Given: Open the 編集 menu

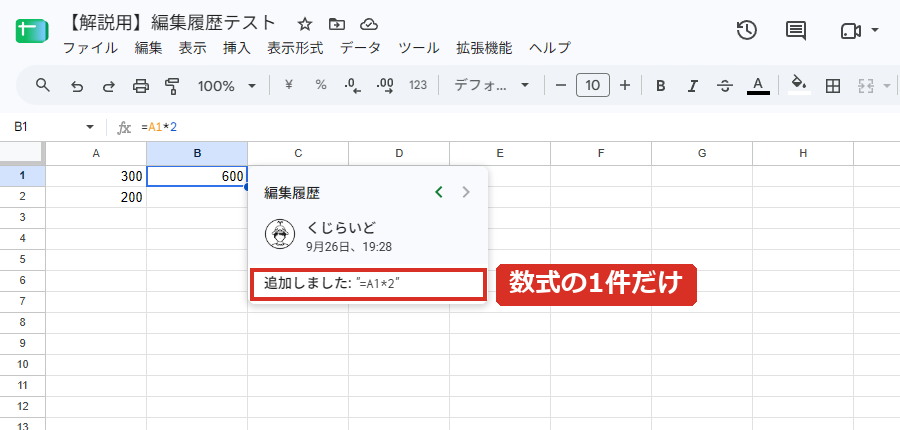Looking at the screenshot, I should click(149, 48).
